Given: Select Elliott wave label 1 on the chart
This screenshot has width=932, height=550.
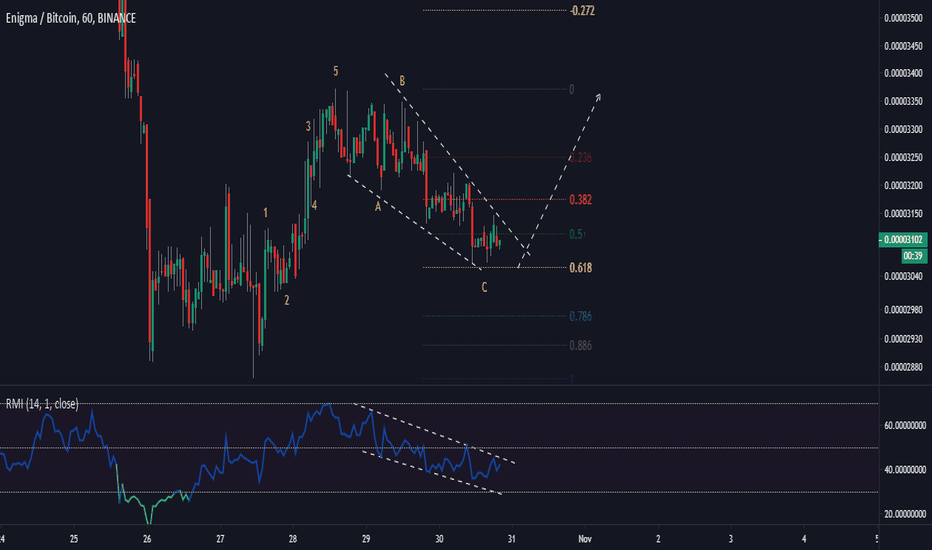Looking at the screenshot, I should tap(265, 213).
